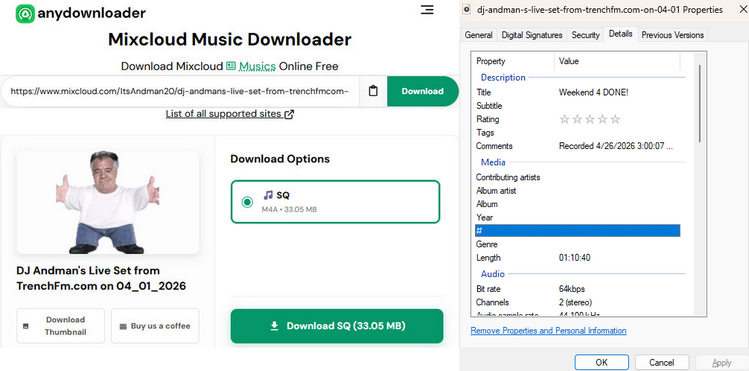Click the Length value 01:10:40
This screenshot has width=749, height=371.
point(575,258)
